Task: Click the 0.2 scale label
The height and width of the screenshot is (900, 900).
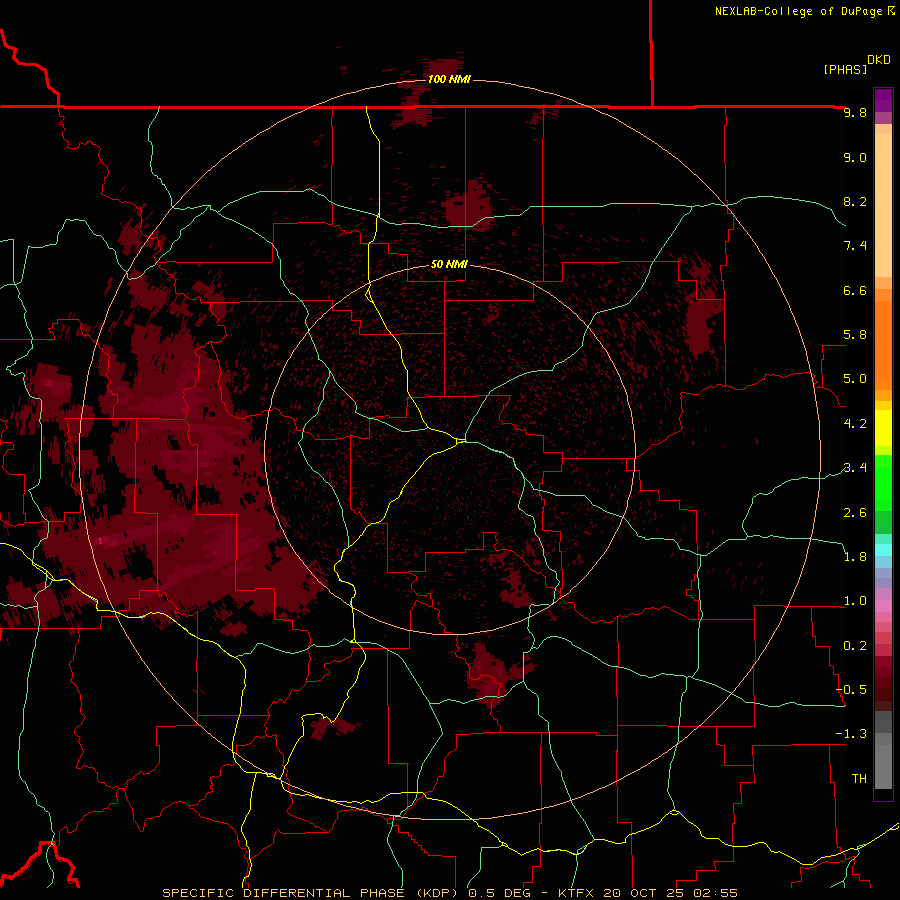Action: [855, 646]
